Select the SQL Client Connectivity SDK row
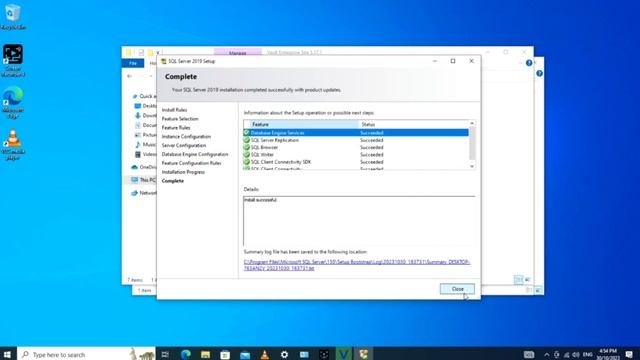 click(x=356, y=162)
